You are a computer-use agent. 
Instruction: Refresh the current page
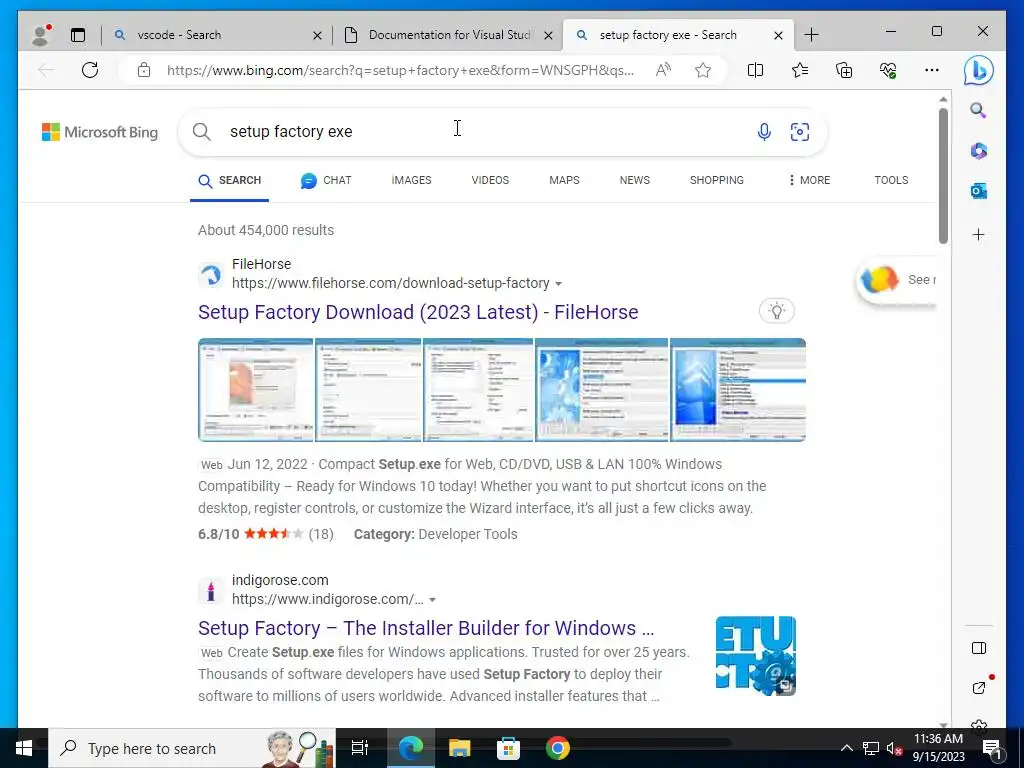90,70
